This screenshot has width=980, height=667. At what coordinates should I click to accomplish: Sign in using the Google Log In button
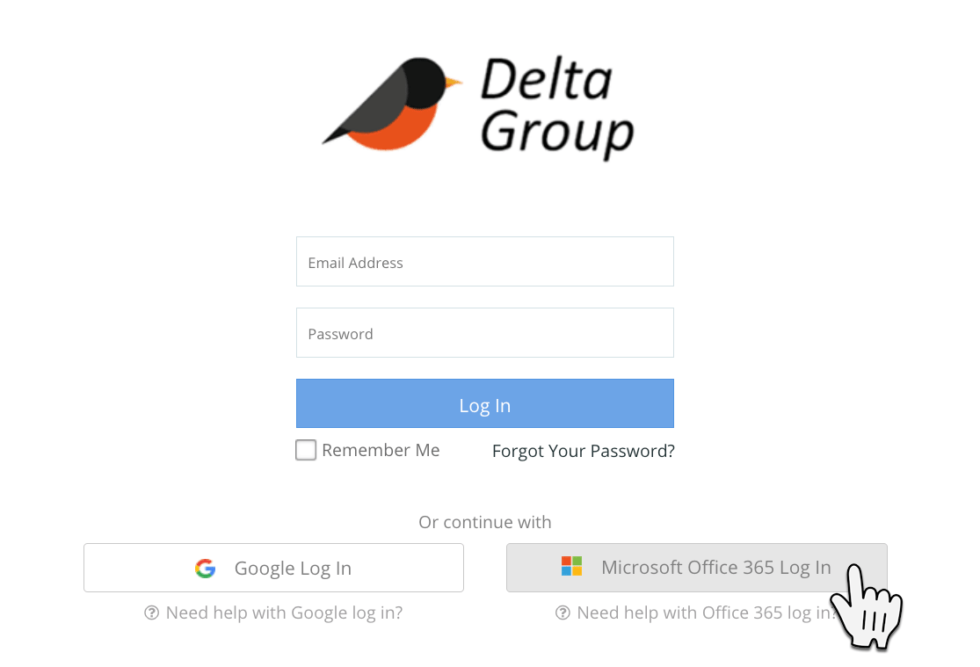[273, 568]
